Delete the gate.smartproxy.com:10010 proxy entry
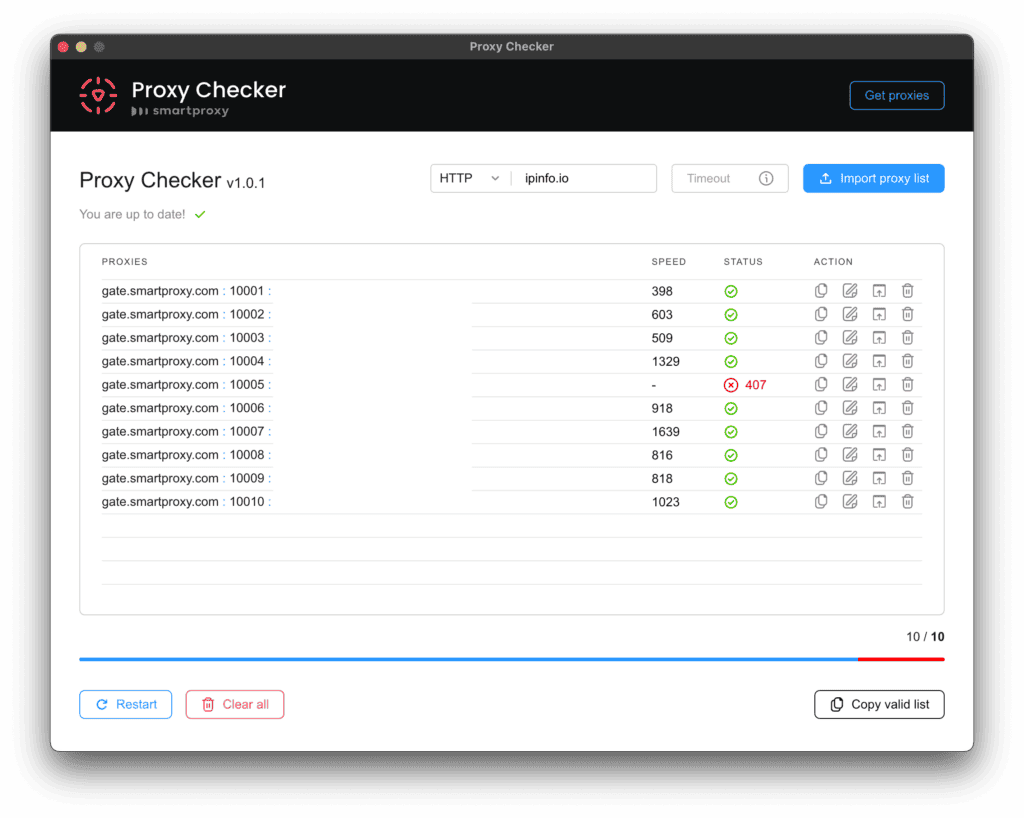 [907, 501]
